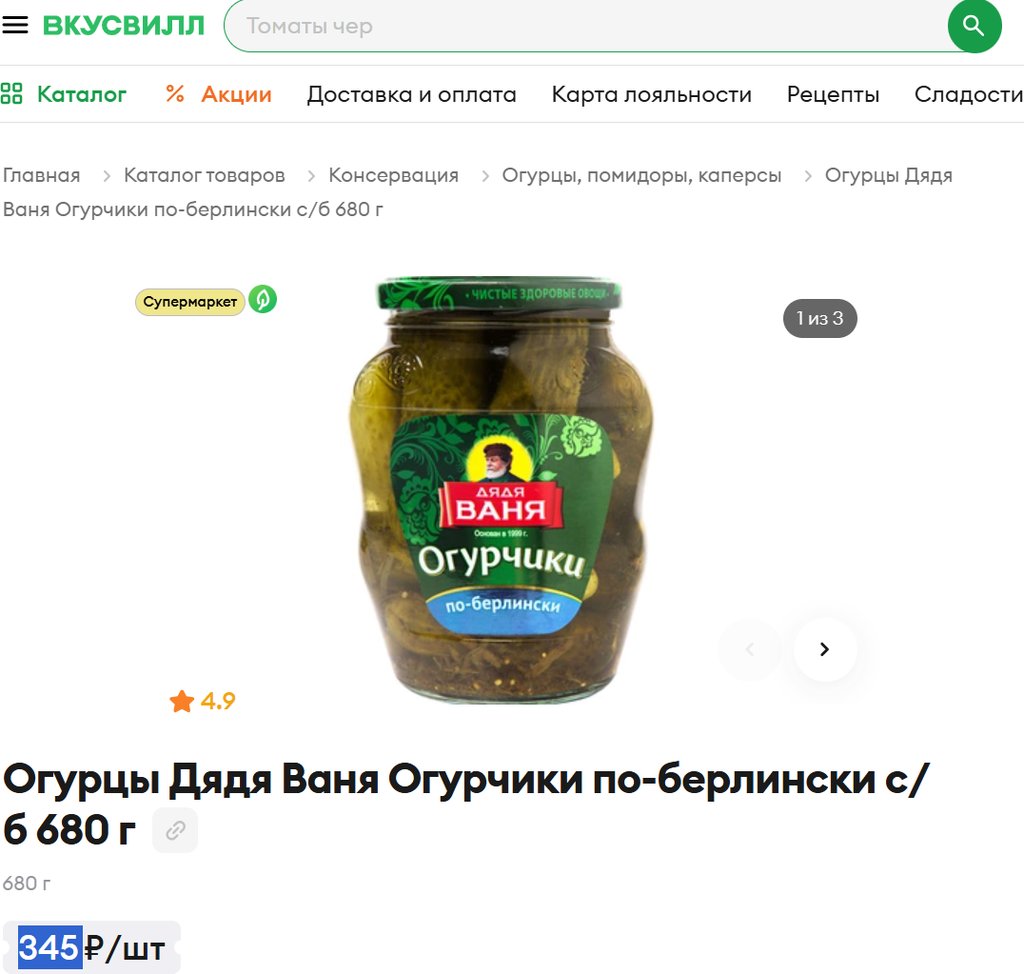Click the Супермаркет yellow badge
Screen dimensions: 1024x974
point(189,302)
